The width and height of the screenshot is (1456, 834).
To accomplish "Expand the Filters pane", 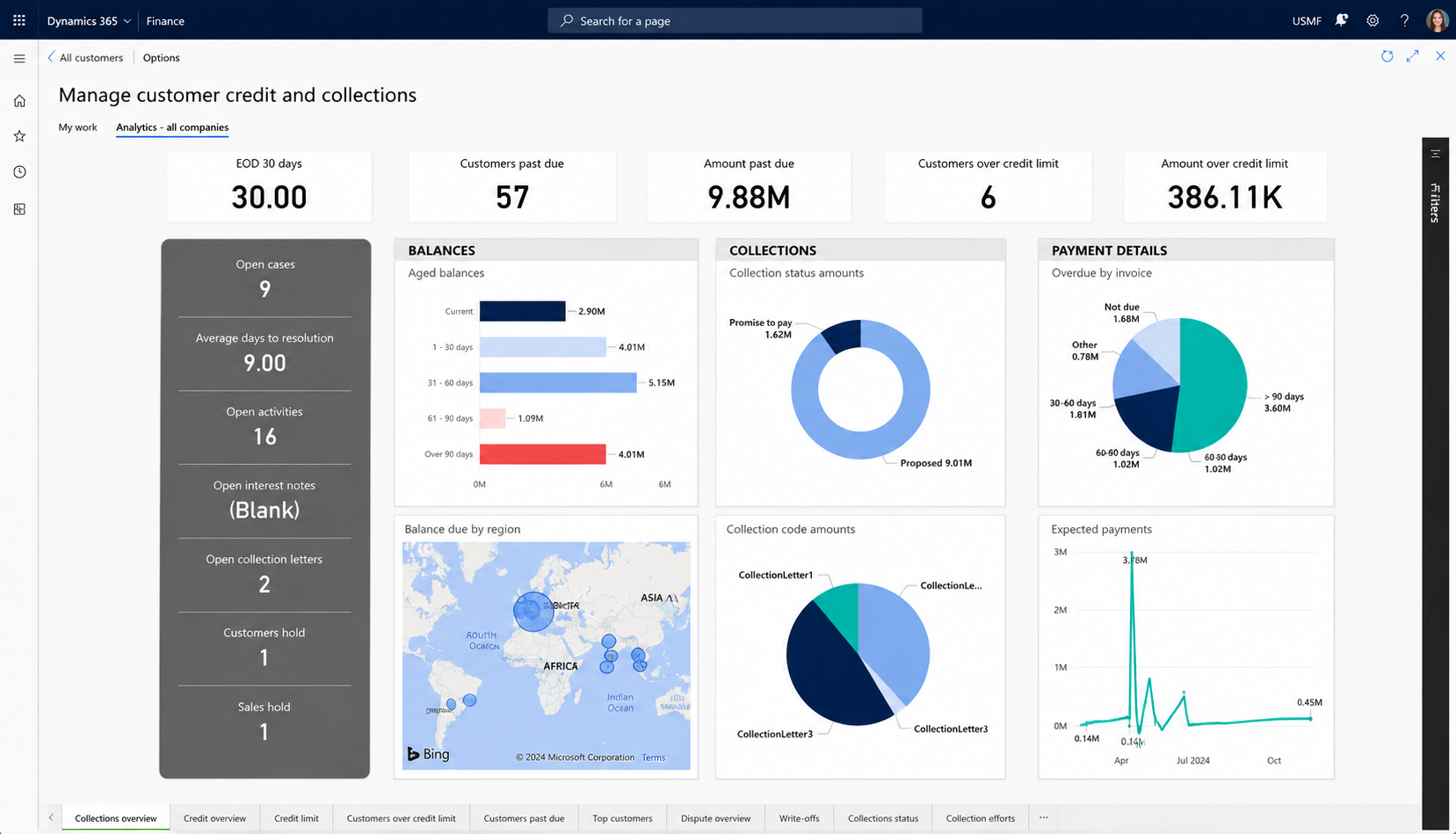I will pos(1435,203).
